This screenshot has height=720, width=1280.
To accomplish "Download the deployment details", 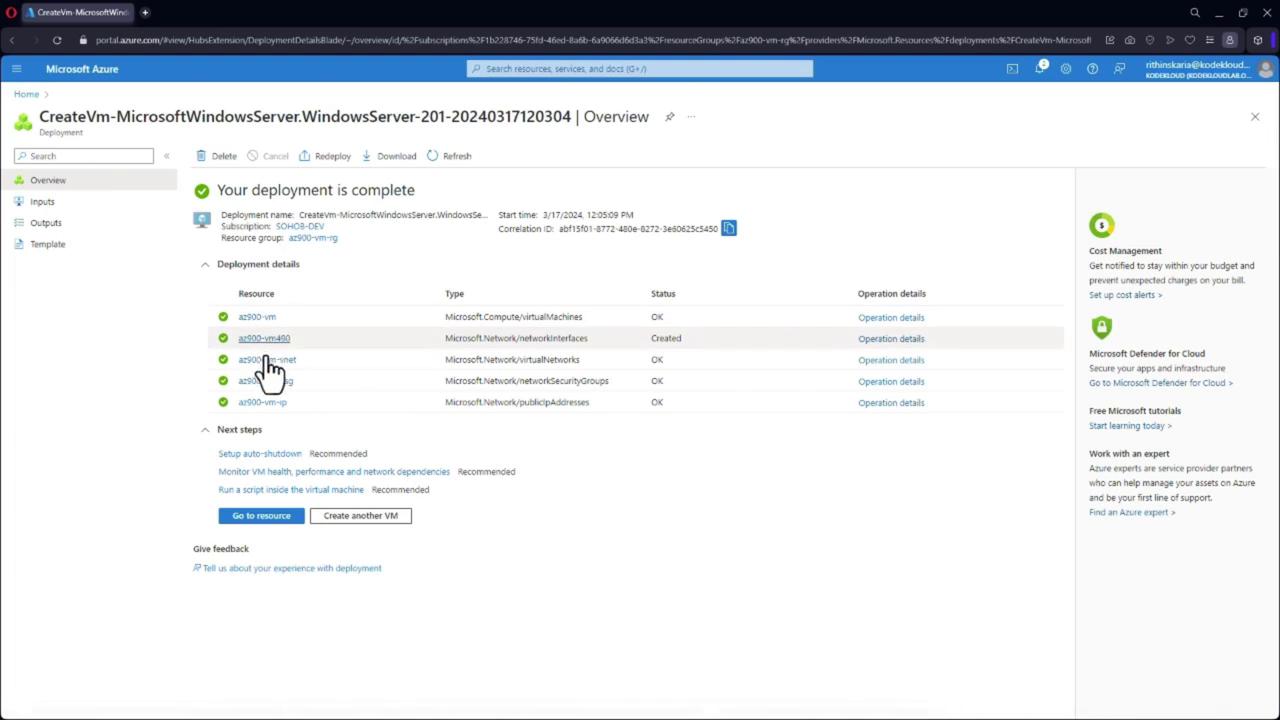I will (389, 156).
